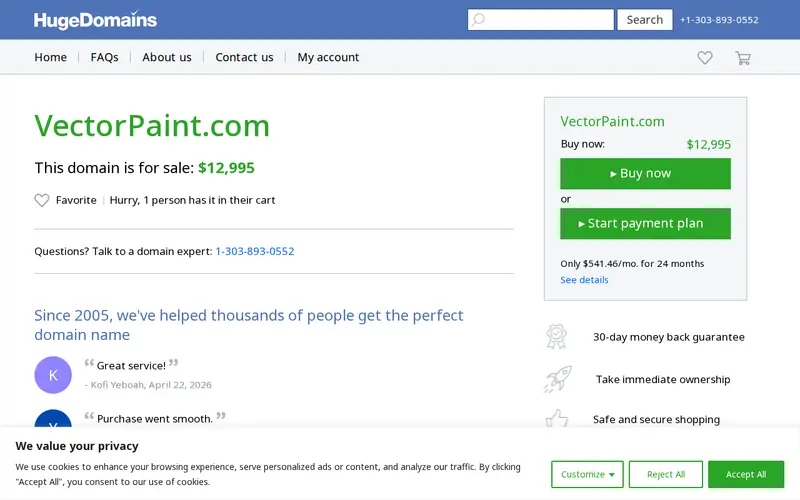Click the magnifier icon in search box
This screenshot has width=800, height=500.
pos(478,20)
